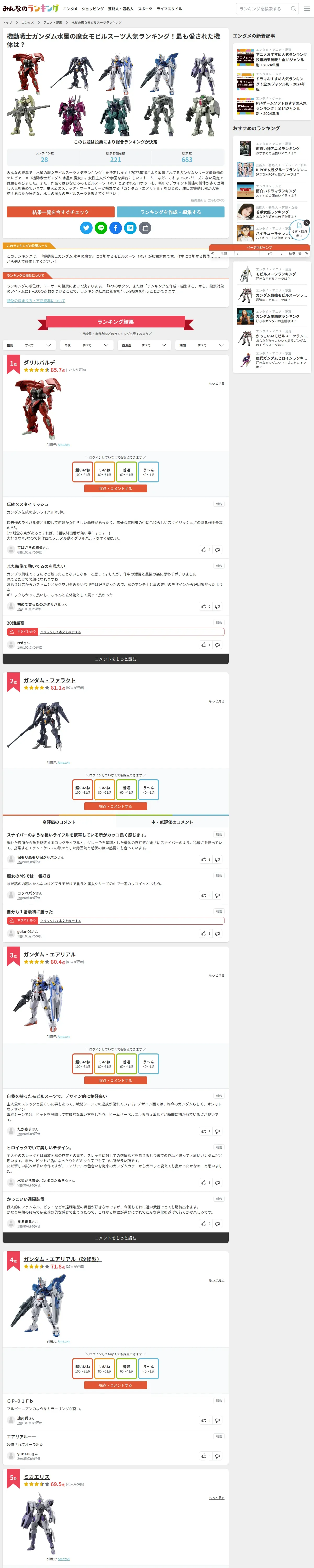Reveal spoiler text in 20話最高 comment

[60, 632]
